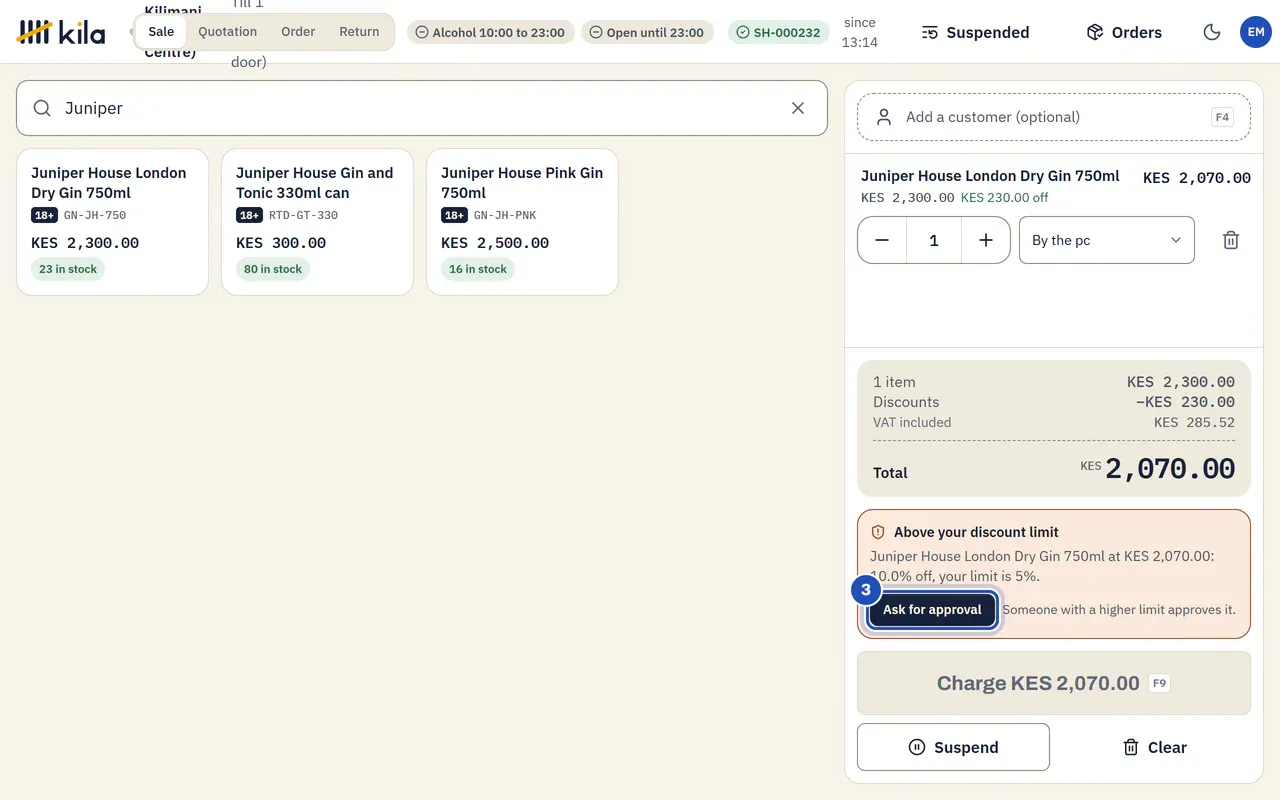Click the SKU RTD-GT-330 text
1280x800 pixels.
(304, 215)
